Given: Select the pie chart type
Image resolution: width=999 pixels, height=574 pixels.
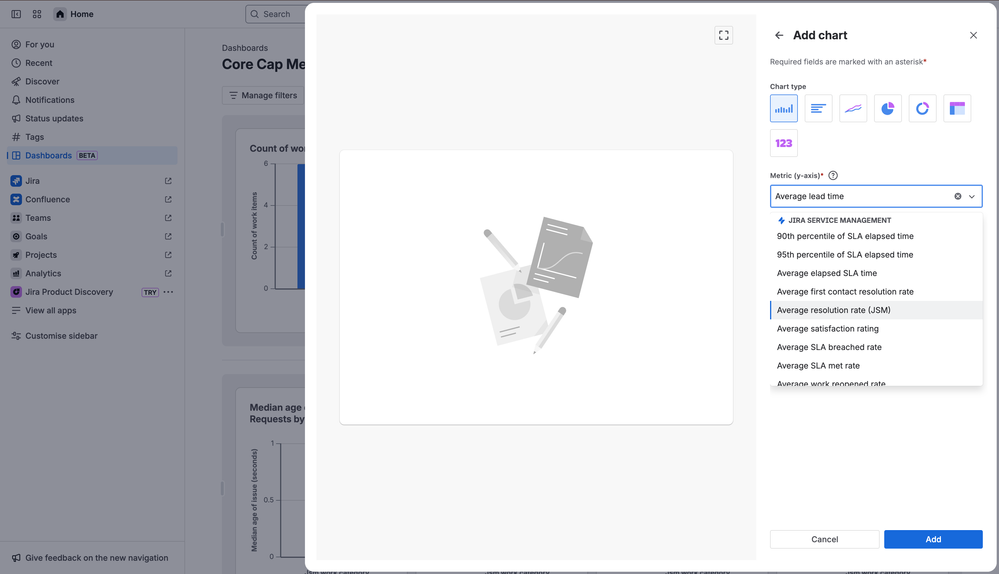Looking at the screenshot, I should (x=888, y=108).
